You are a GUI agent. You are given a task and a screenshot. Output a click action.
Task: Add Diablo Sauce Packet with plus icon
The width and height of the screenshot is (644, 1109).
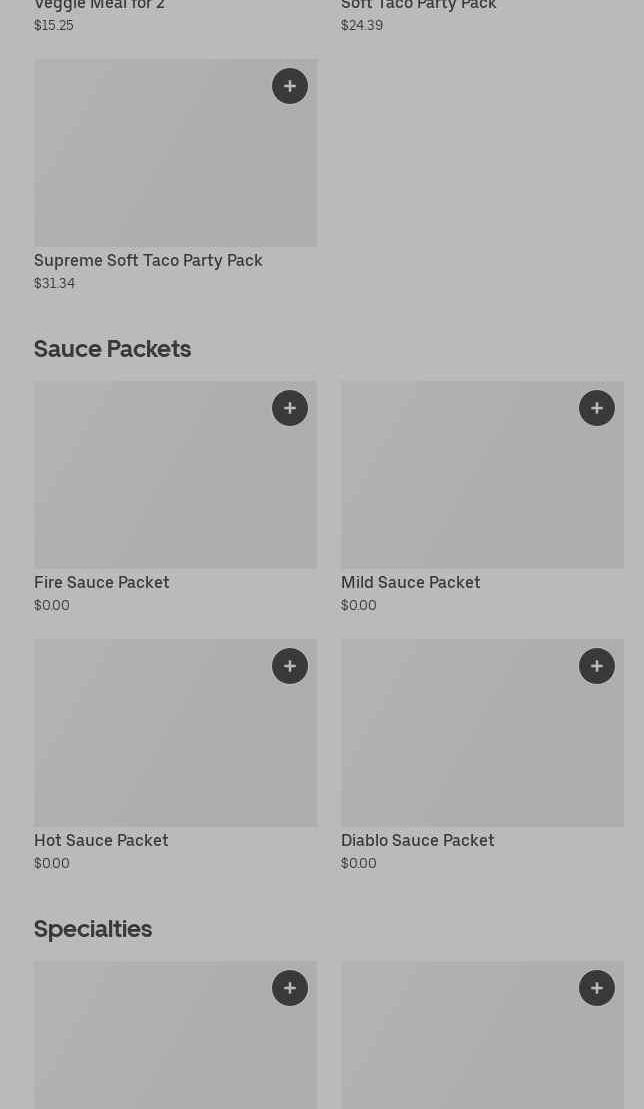(597, 666)
